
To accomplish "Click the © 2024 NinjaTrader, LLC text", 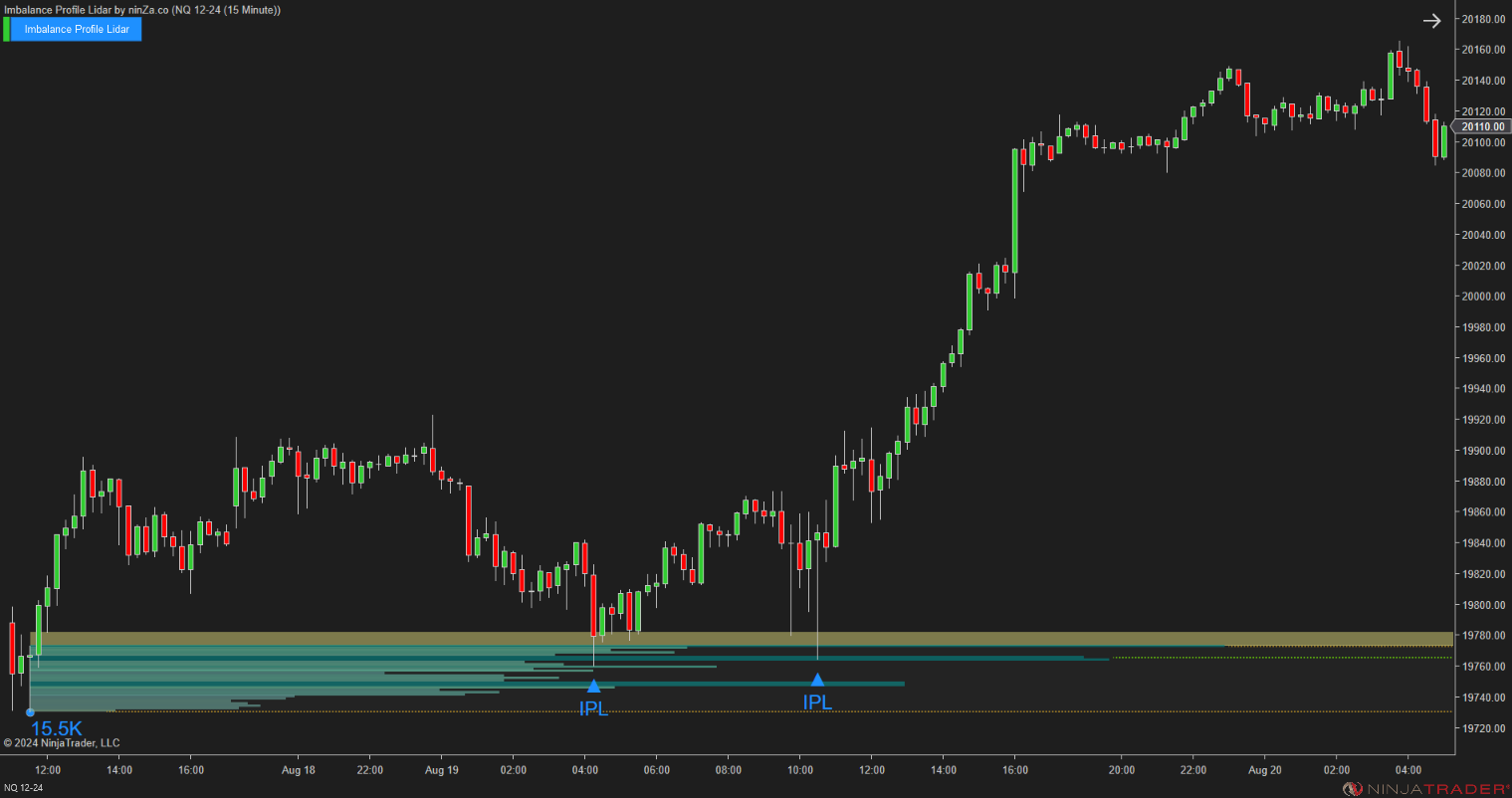I will [63, 742].
